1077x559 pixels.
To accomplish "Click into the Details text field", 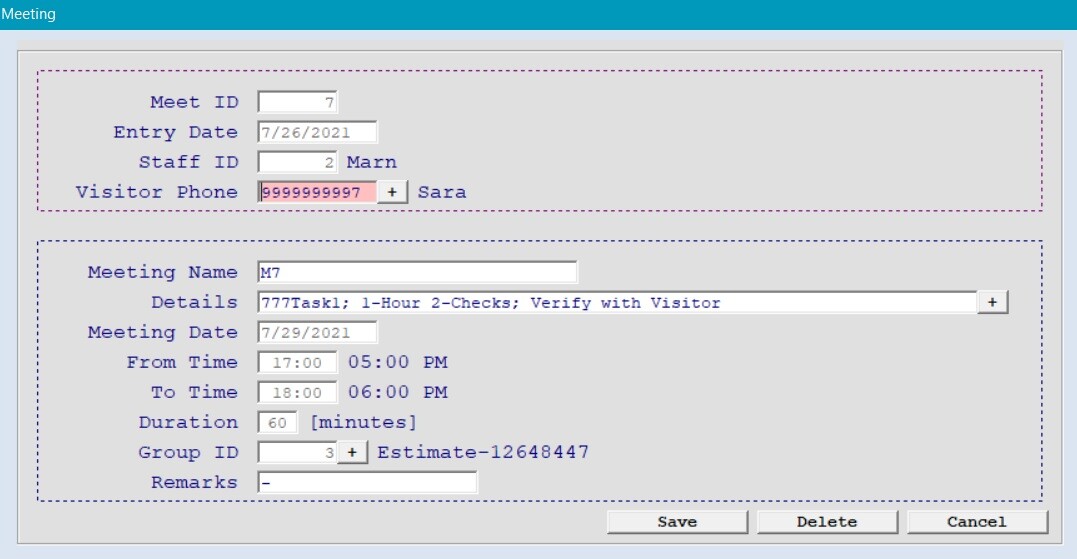I will 617,302.
